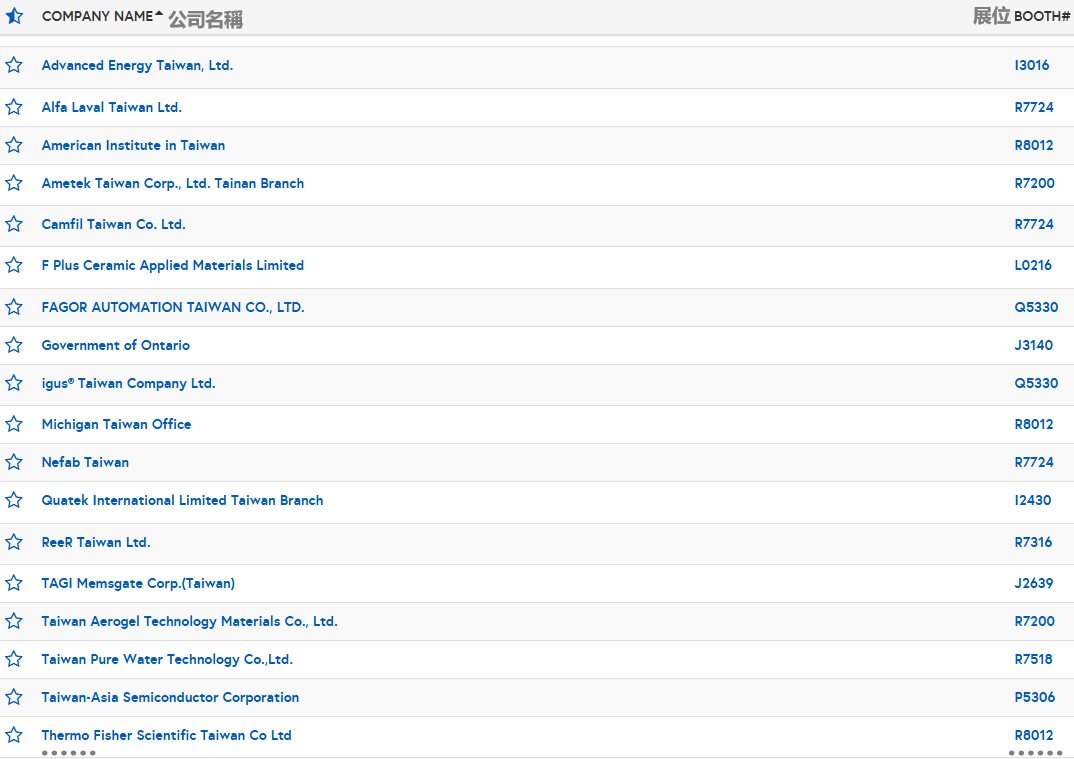Go to igus booth Q5330

[x=1036, y=383]
